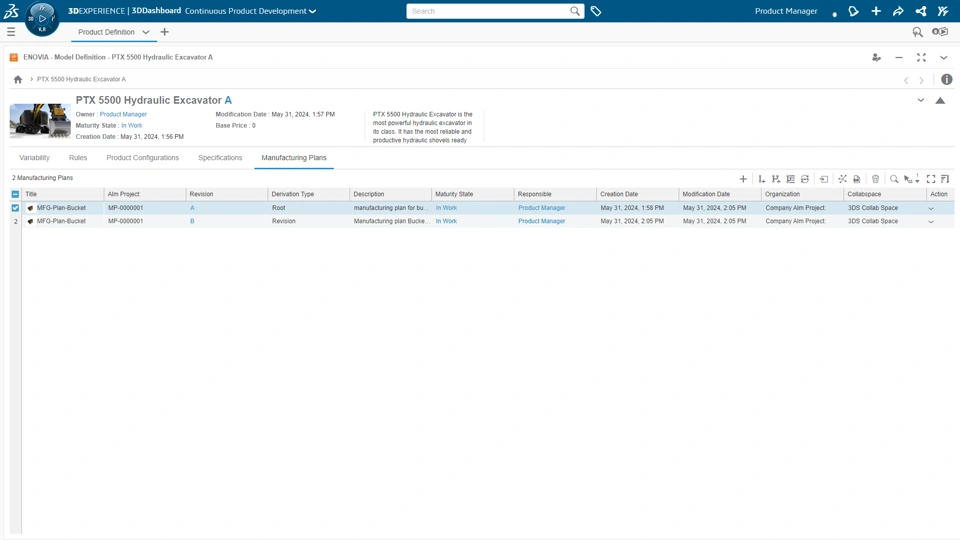The image size is (960, 540).
Task: Switch to Variability tab
Action: (34, 157)
